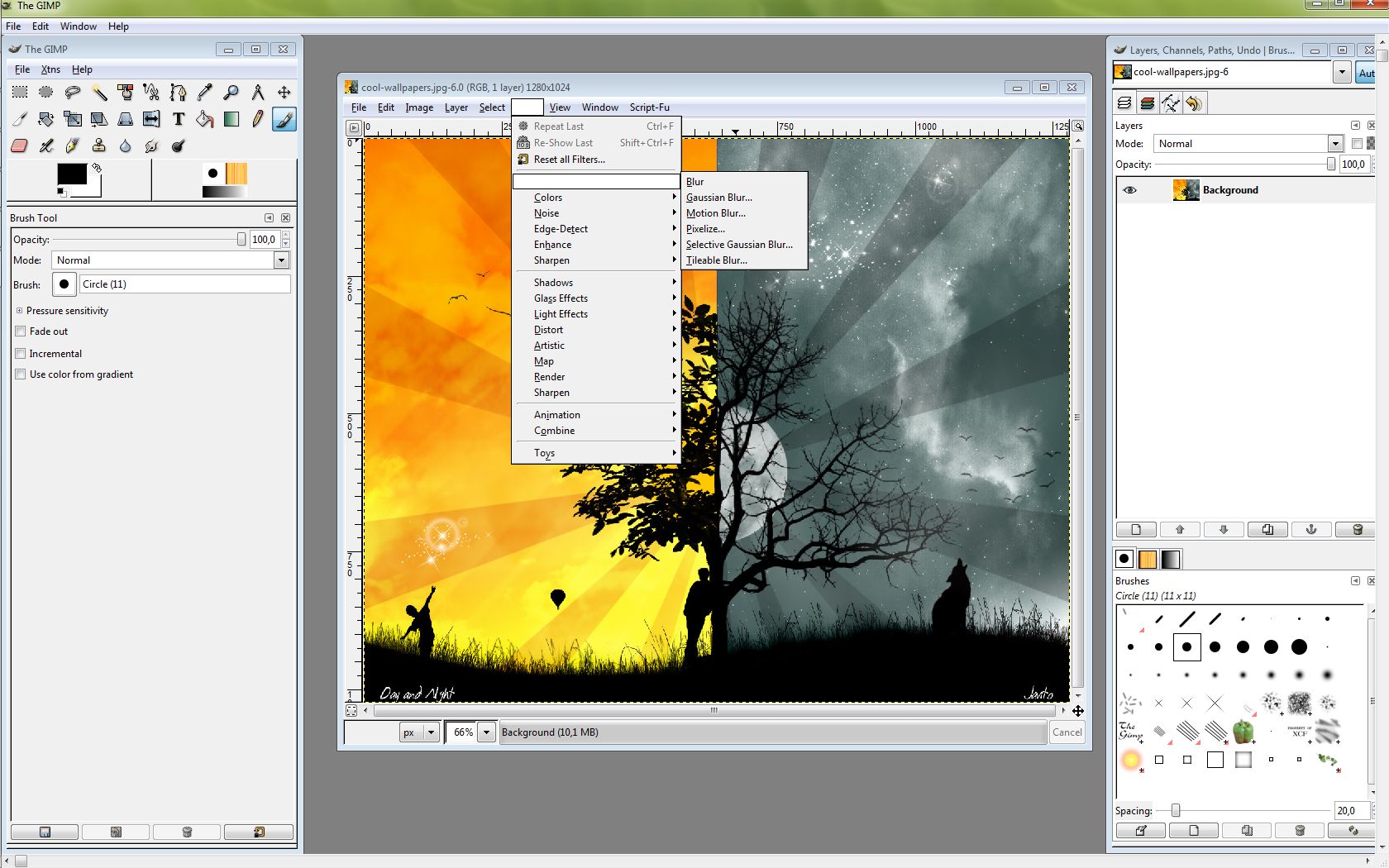Expand the Pressure sensitivity options
This screenshot has width=1389, height=868.
[19, 311]
